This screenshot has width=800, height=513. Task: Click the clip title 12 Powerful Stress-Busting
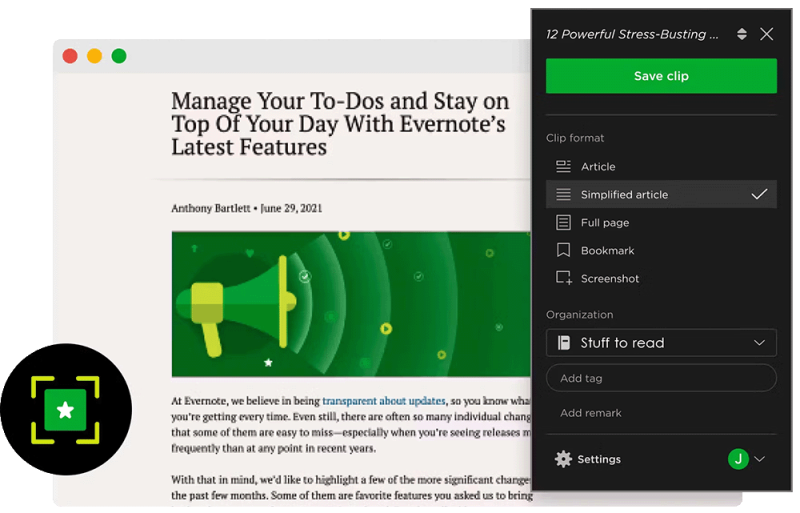coord(632,34)
